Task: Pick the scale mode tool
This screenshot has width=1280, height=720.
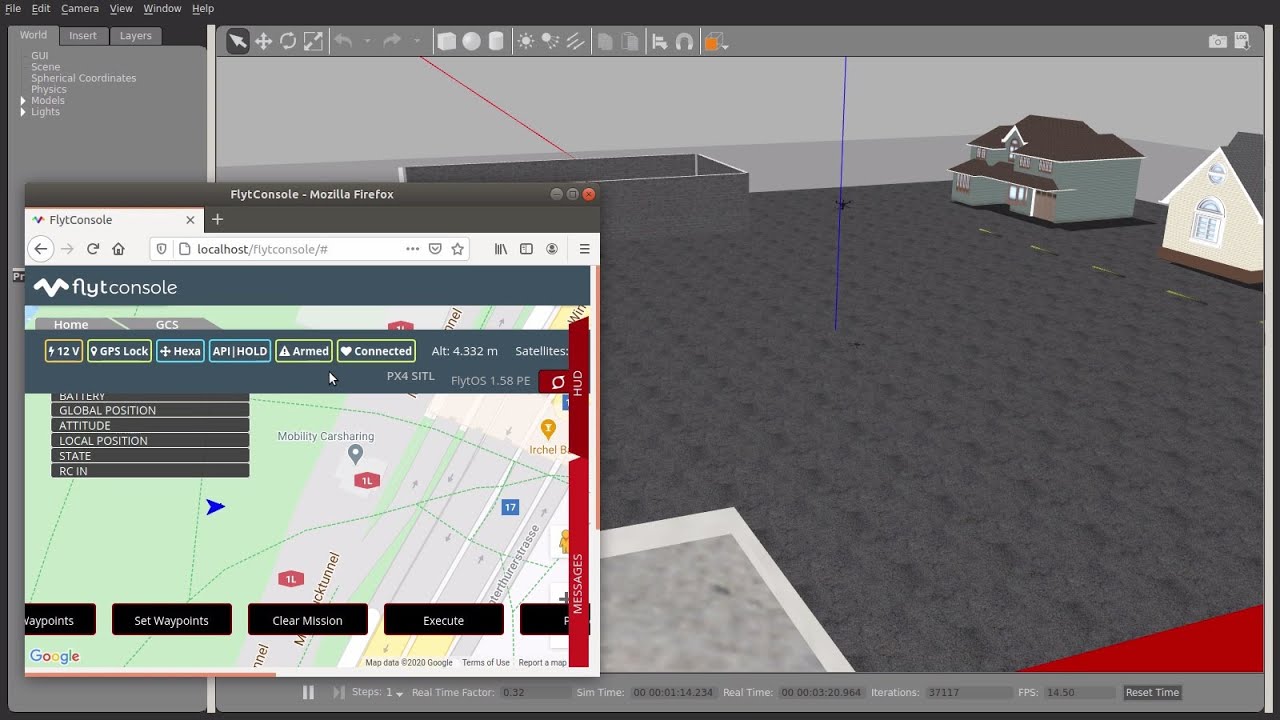Action: [313, 41]
